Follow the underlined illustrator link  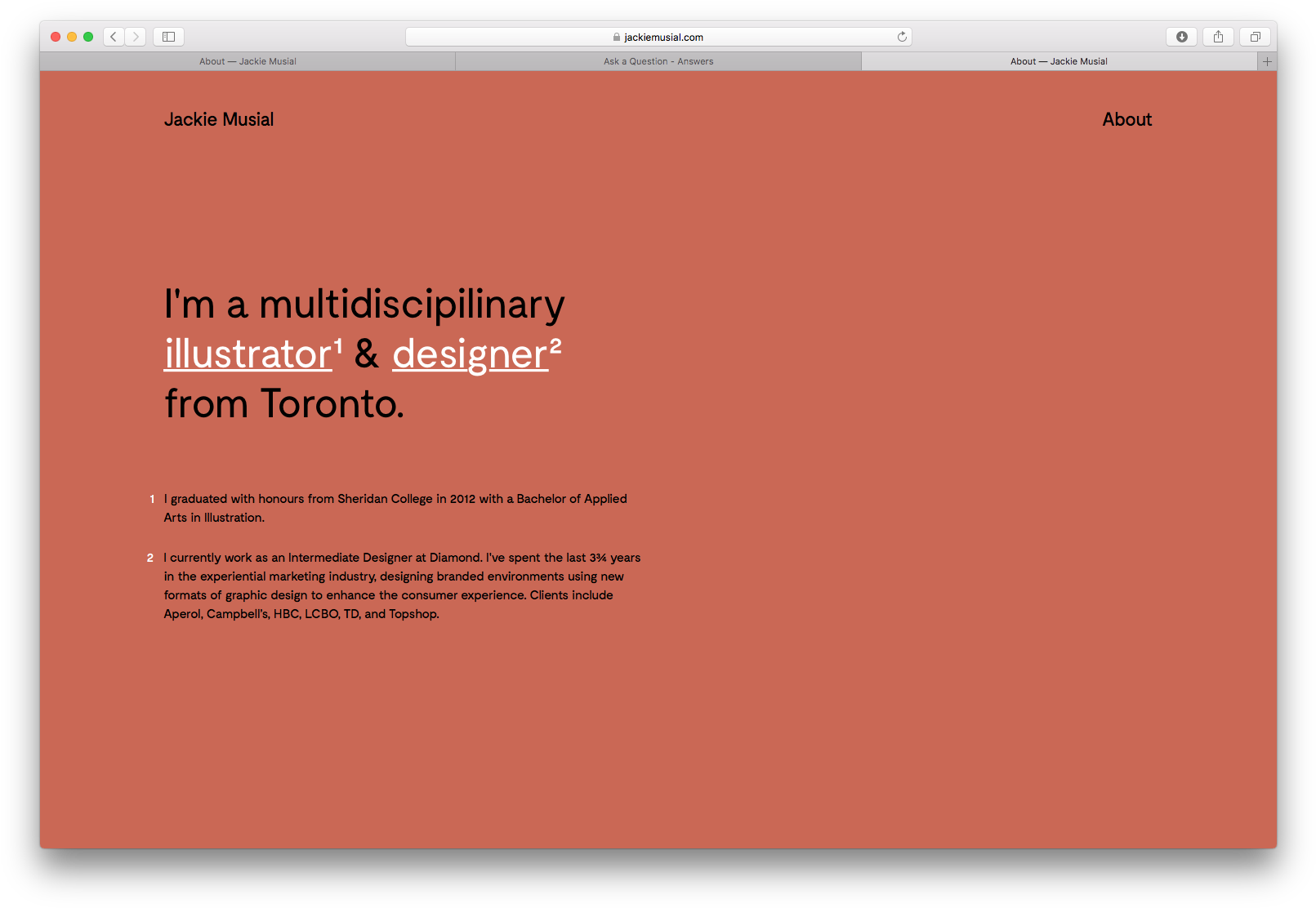[248, 354]
